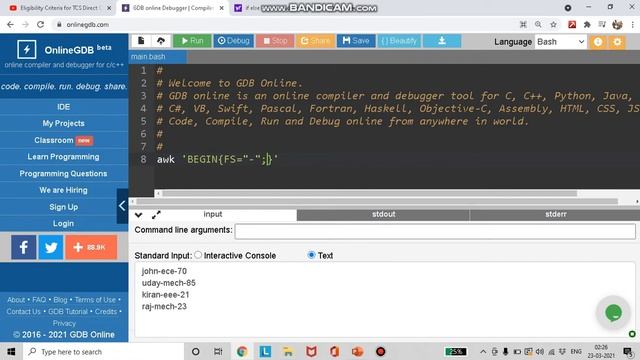
Task: Select Text standard input option
Action: pos(311,255)
